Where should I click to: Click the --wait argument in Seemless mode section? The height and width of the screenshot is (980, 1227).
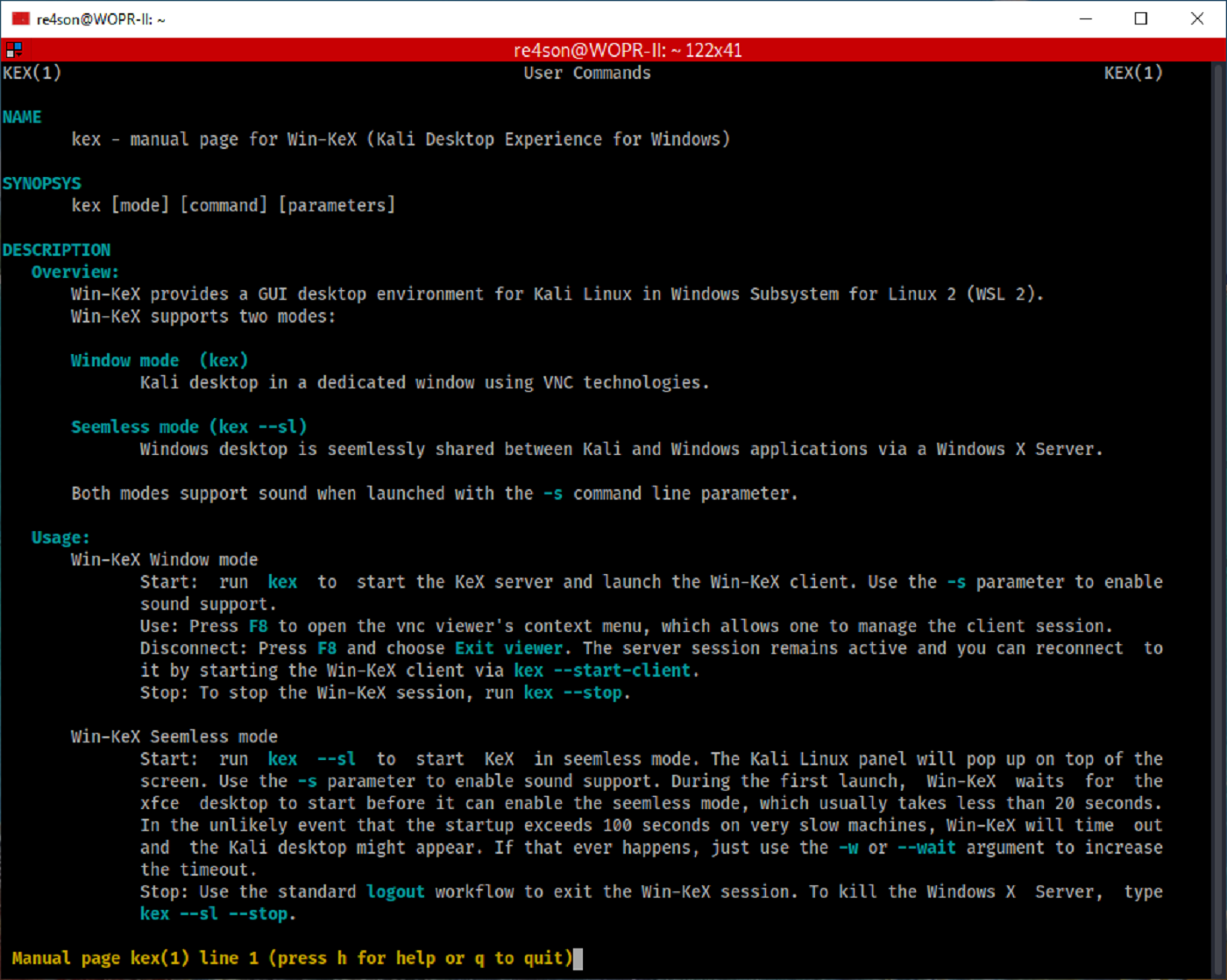pyautogui.click(x=926, y=848)
